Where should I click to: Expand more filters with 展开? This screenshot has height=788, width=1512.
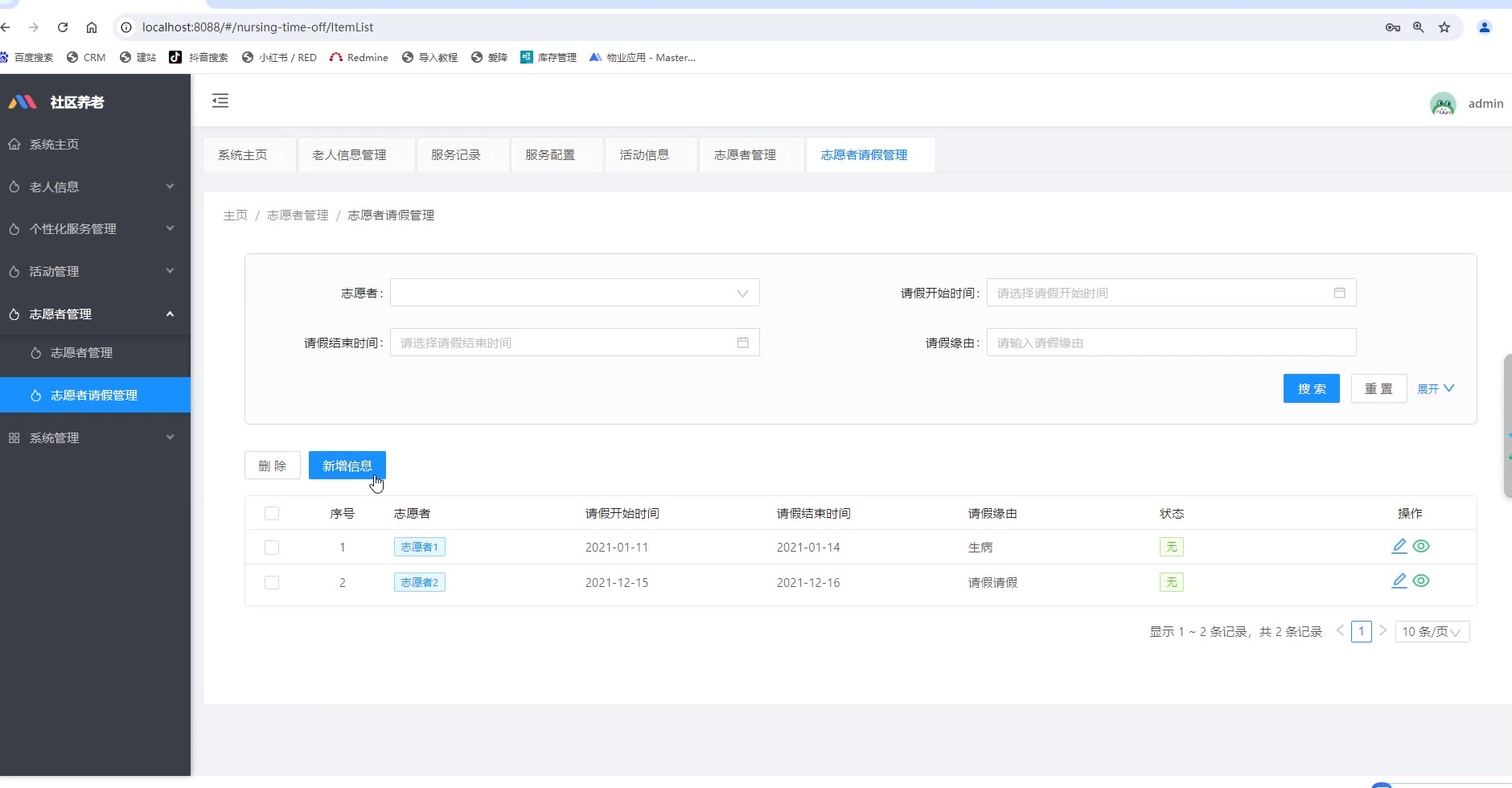[x=1436, y=388]
